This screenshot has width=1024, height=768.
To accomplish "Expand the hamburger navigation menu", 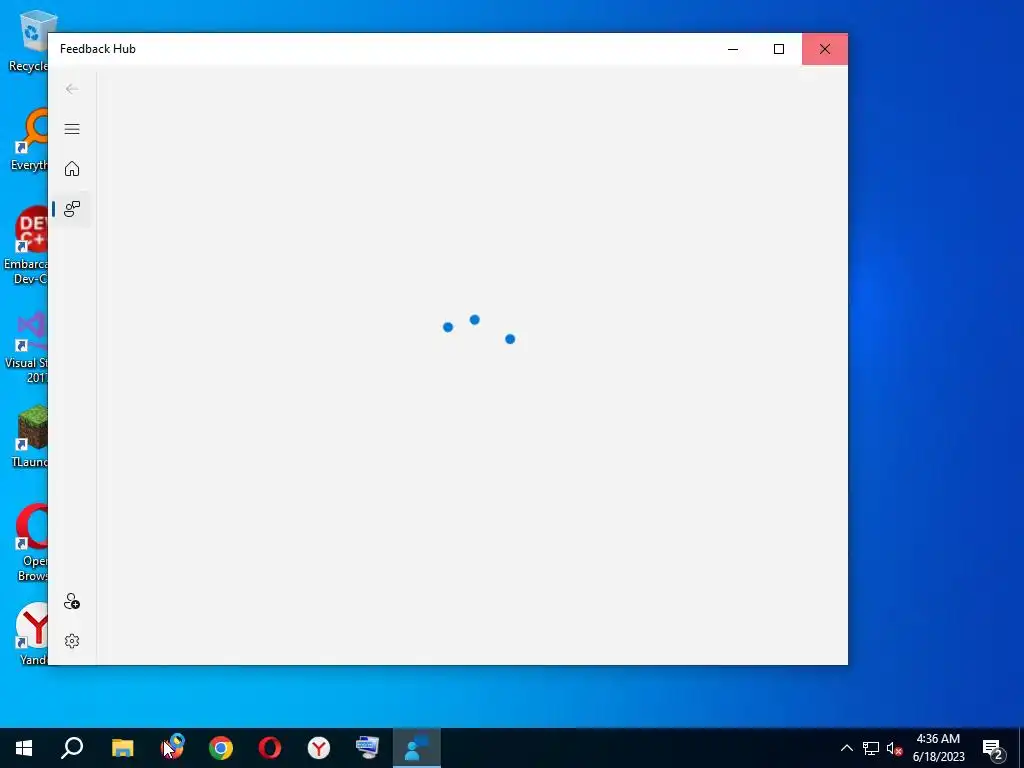I will (x=72, y=129).
